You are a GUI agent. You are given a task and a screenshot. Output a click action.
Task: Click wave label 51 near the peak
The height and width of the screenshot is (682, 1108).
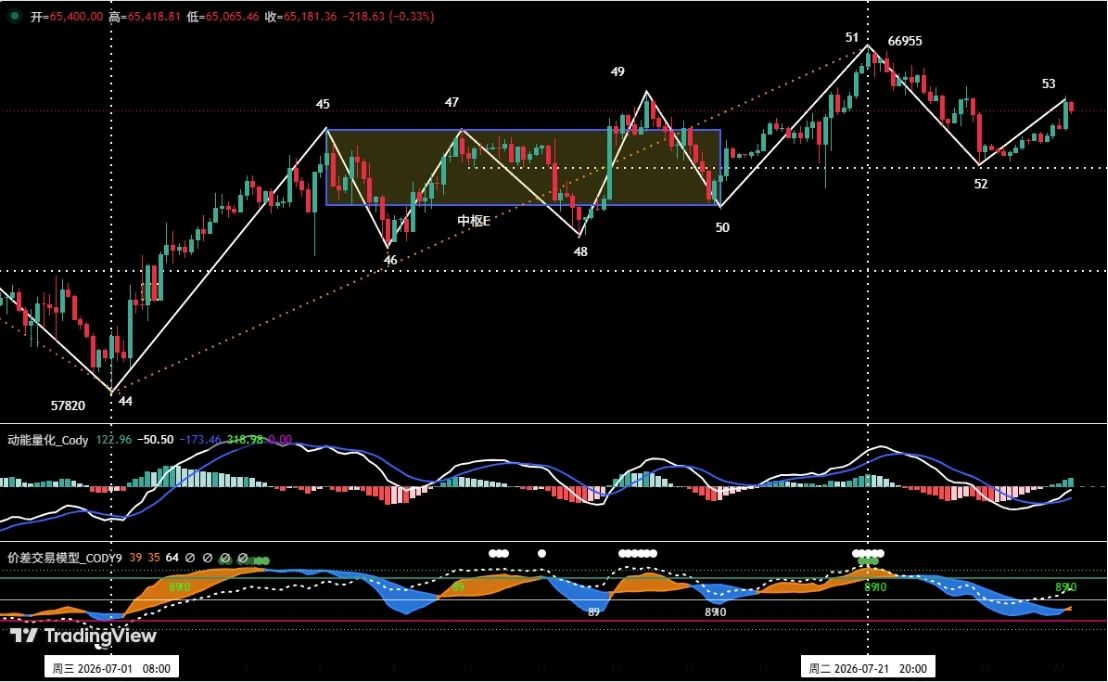pyautogui.click(x=851, y=37)
